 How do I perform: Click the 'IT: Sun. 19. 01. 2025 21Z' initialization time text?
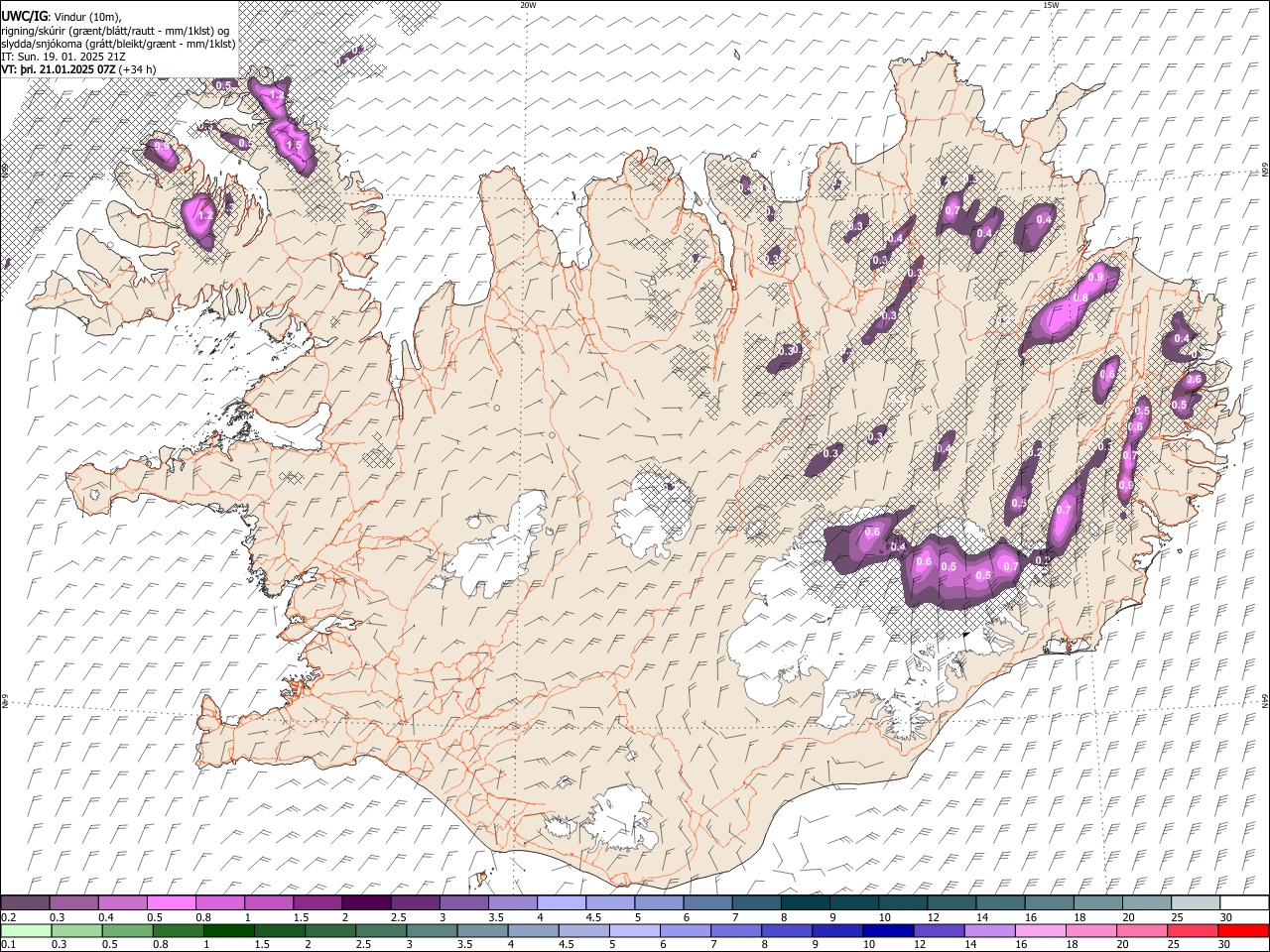pyautogui.click(x=63, y=57)
